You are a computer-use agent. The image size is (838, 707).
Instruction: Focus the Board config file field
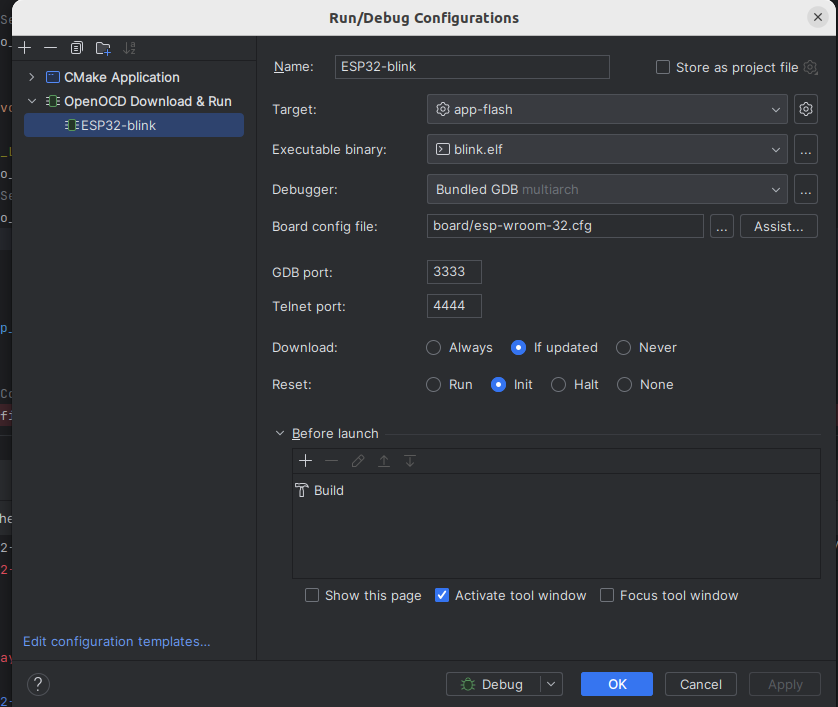click(x=565, y=226)
